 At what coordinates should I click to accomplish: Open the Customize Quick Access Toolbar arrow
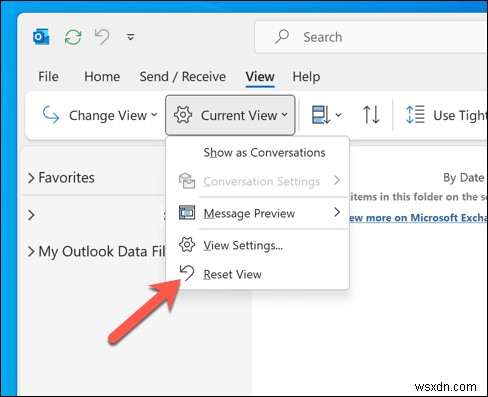pos(130,37)
